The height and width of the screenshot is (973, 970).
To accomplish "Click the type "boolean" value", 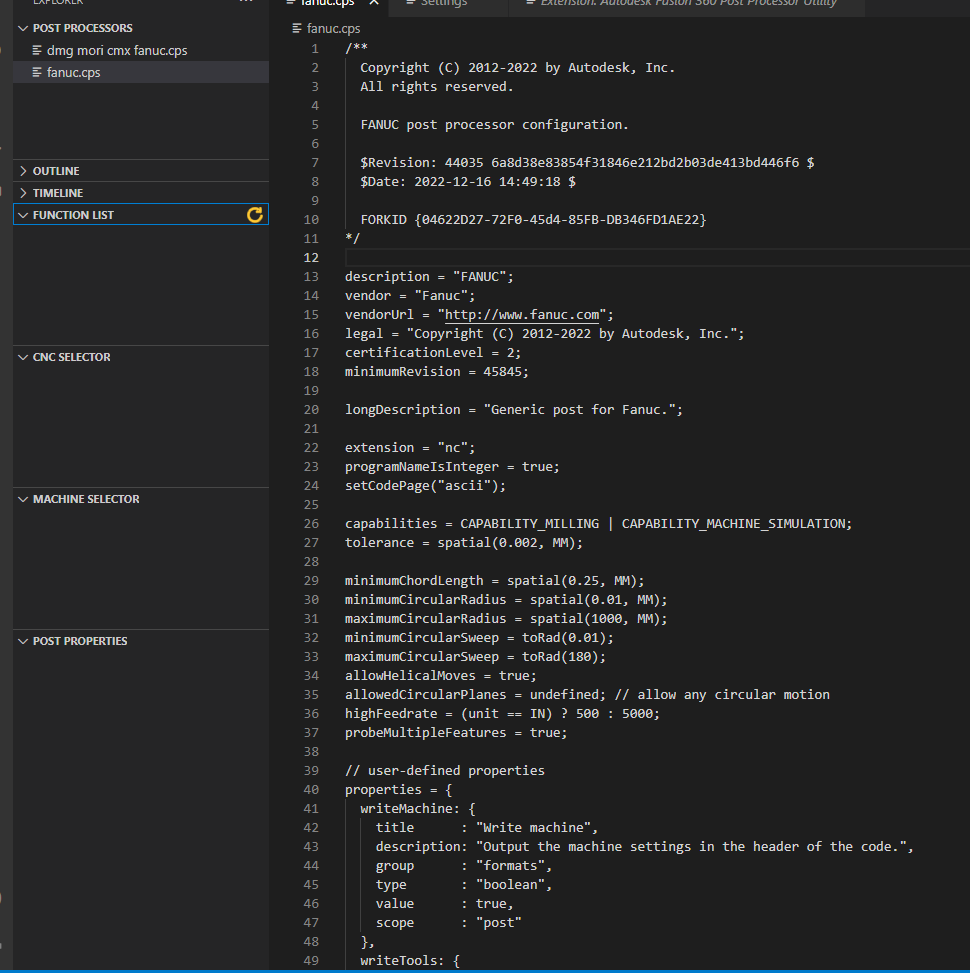I will pyautogui.click(x=510, y=885).
